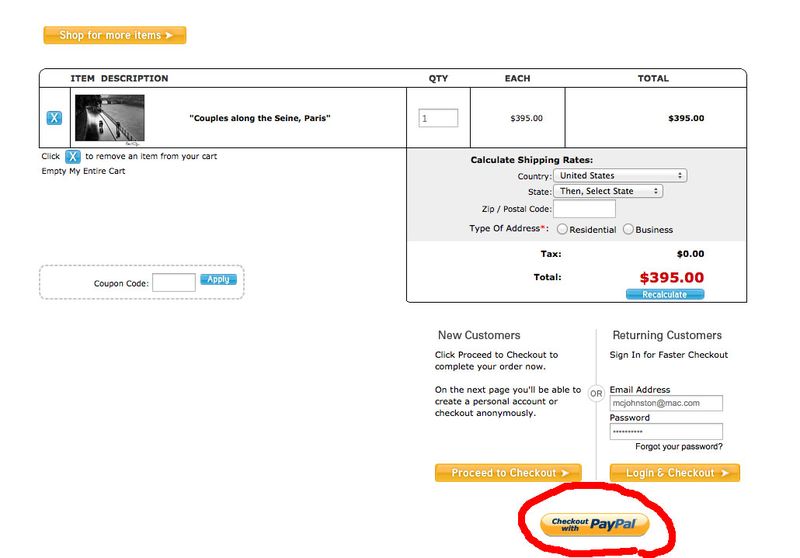This screenshot has width=800, height=558.
Task: Click the Recalculate button
Action: (x=665, y=295)
